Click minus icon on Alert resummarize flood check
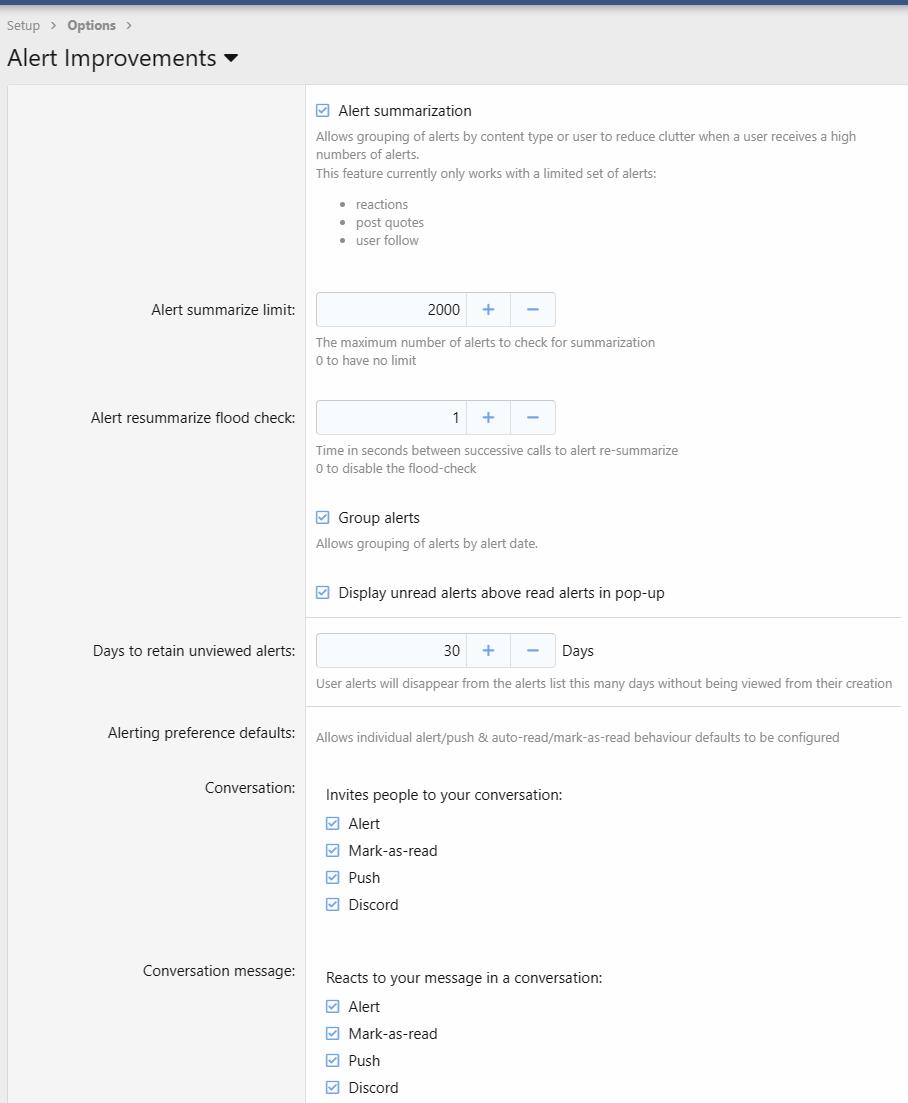 (x=533, y=417)
